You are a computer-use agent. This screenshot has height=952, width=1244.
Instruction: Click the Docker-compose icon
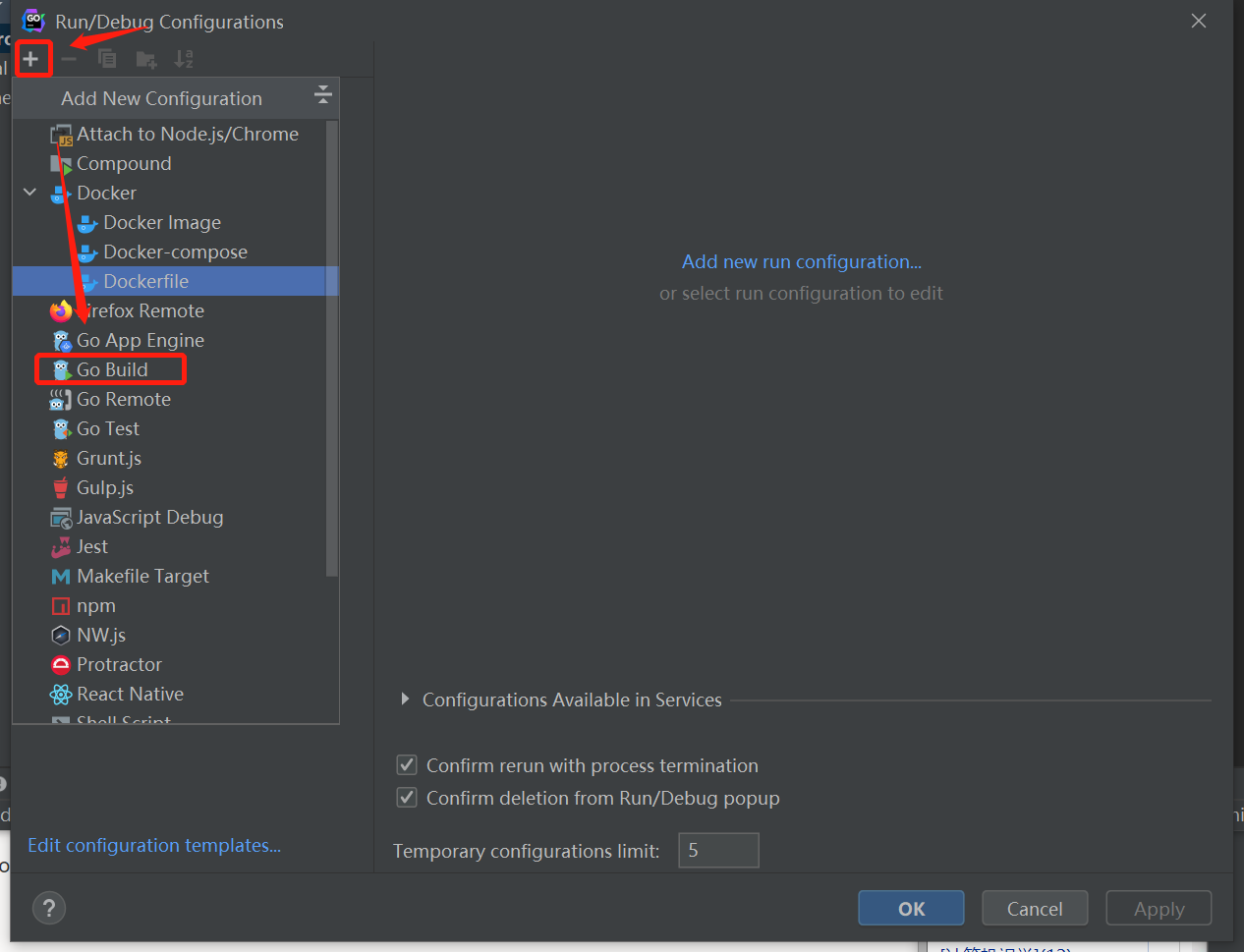[x=87, y=252]
